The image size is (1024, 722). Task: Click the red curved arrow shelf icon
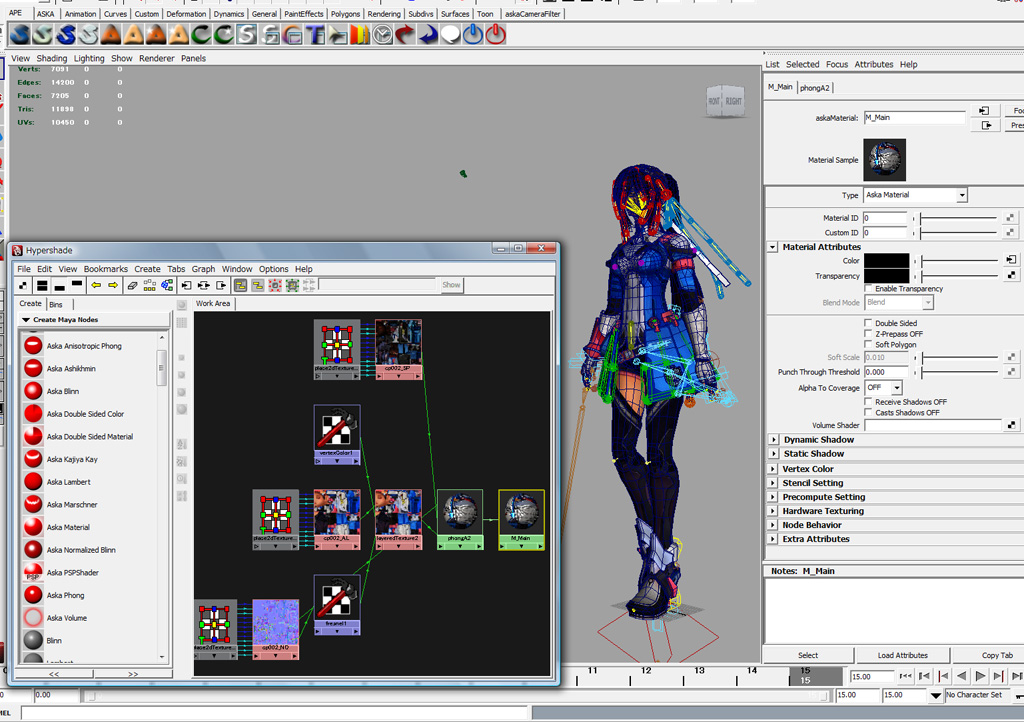[405, 34]
